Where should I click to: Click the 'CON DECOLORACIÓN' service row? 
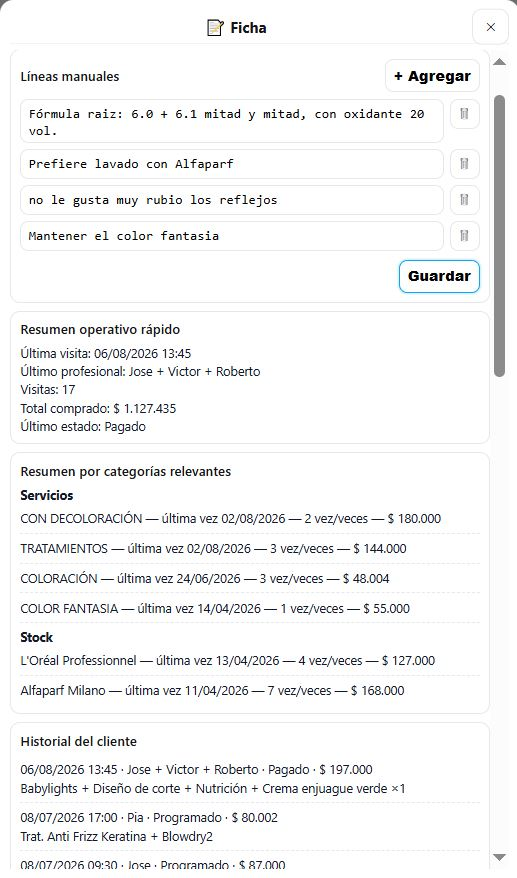pyautogui.click(x=250, y=519)
